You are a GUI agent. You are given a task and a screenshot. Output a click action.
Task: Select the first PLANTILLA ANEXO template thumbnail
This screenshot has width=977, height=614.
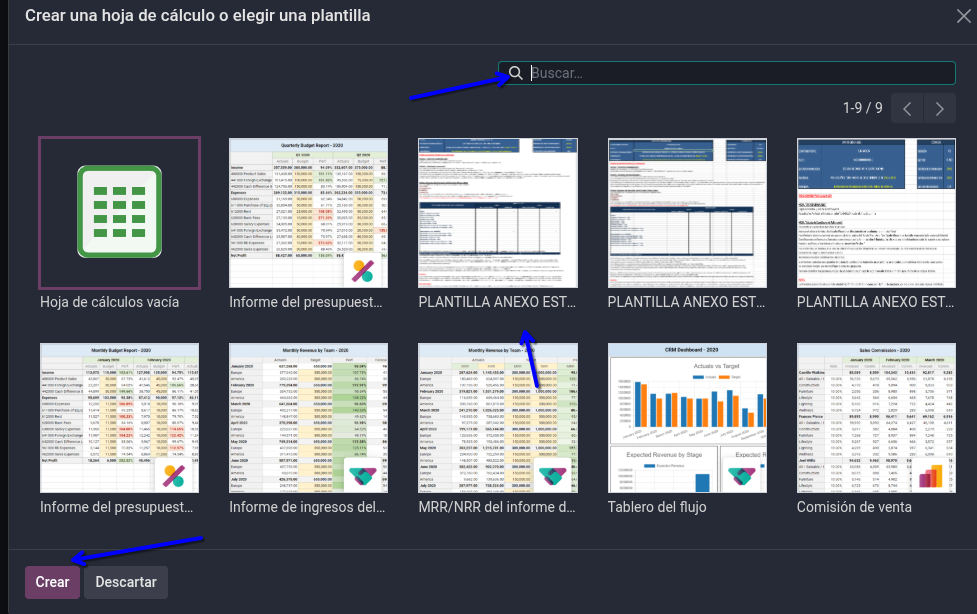[x=497, y=212]
